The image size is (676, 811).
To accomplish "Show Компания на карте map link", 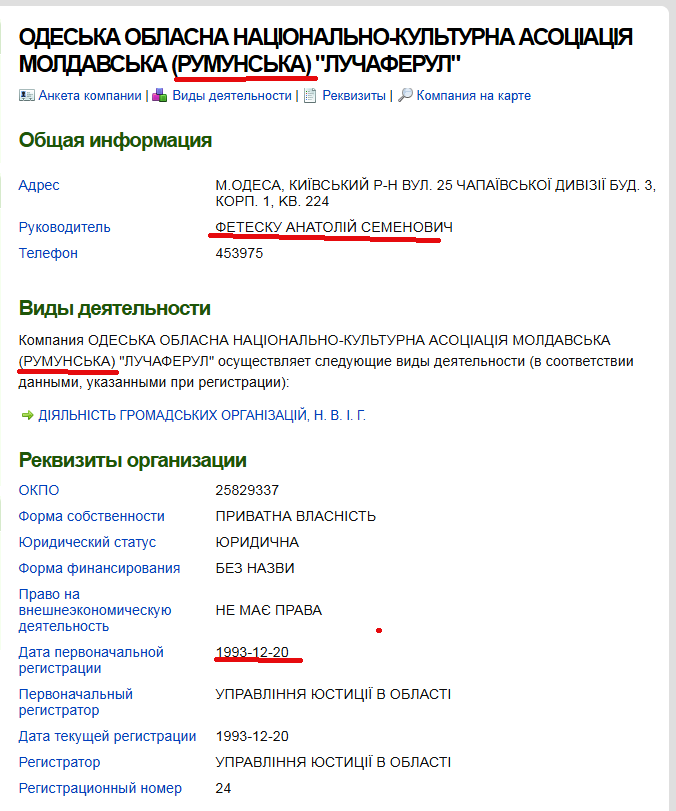I will tap(473, 96).
